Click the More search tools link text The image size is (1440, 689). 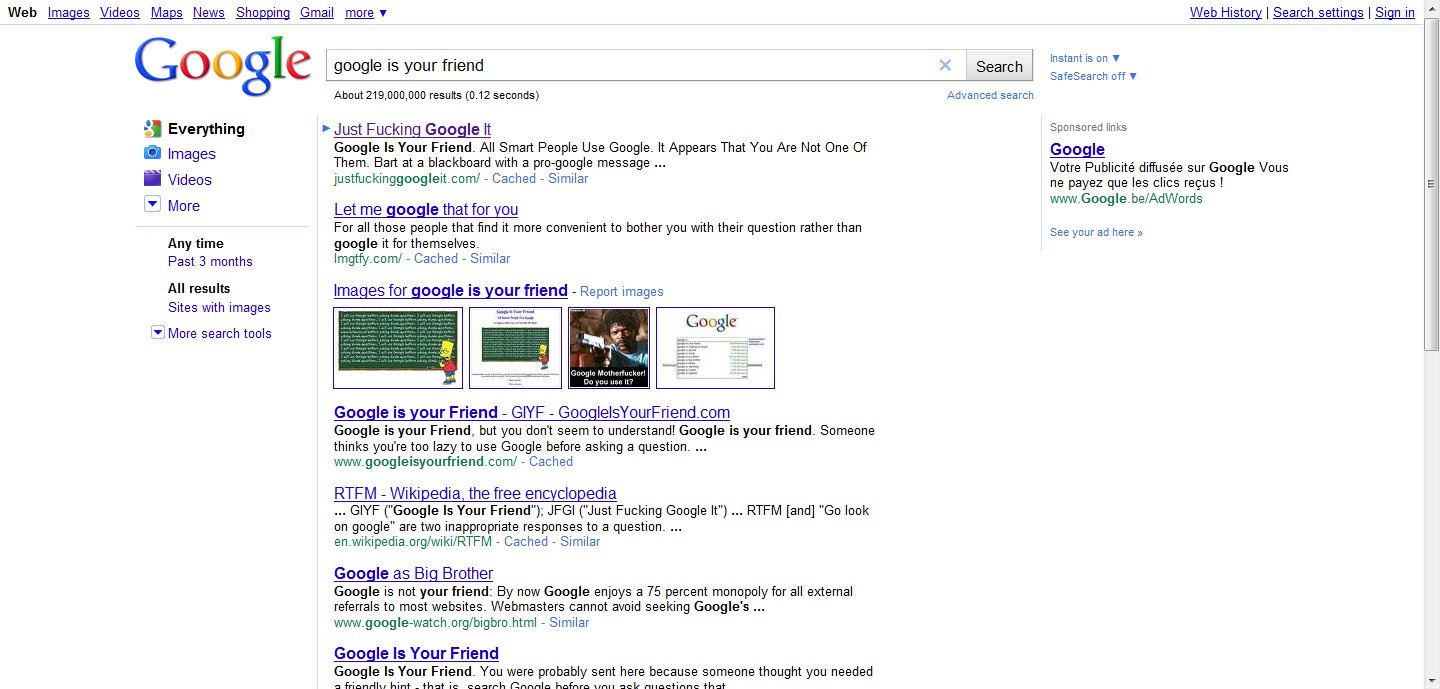[220, 333]
